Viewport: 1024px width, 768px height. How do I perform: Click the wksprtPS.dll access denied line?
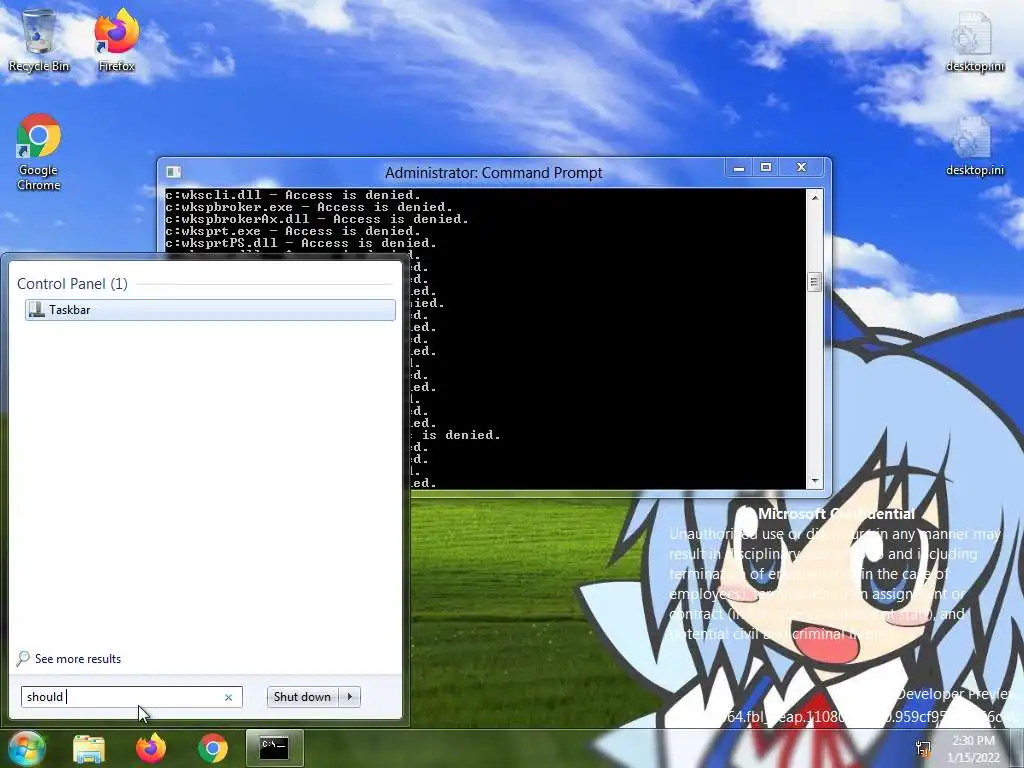300,243
